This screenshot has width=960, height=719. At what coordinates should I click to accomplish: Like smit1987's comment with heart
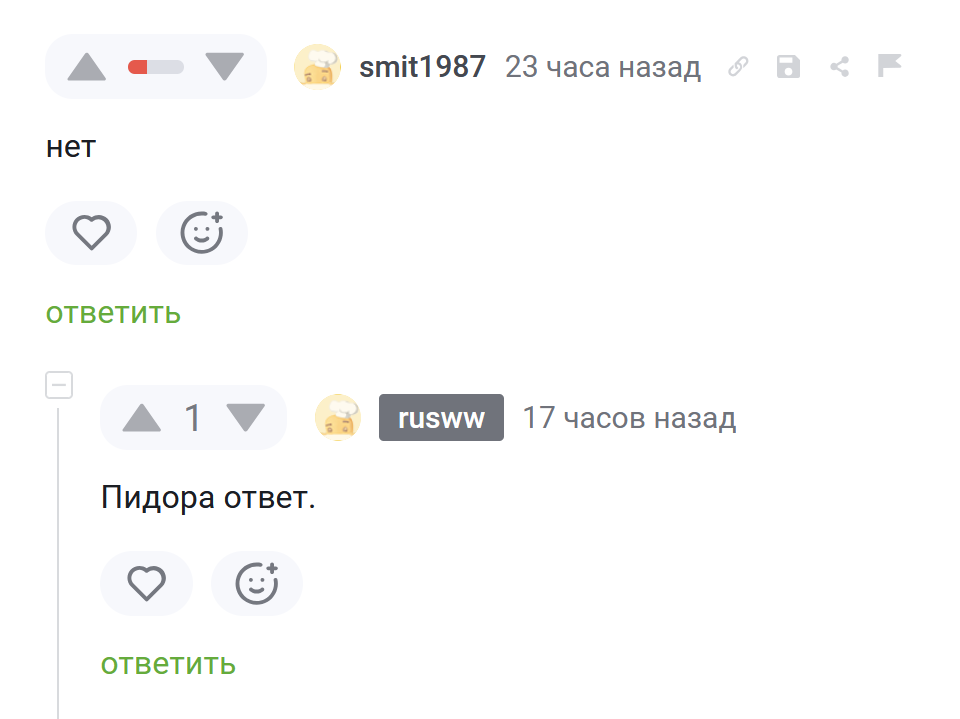point(91,233)
